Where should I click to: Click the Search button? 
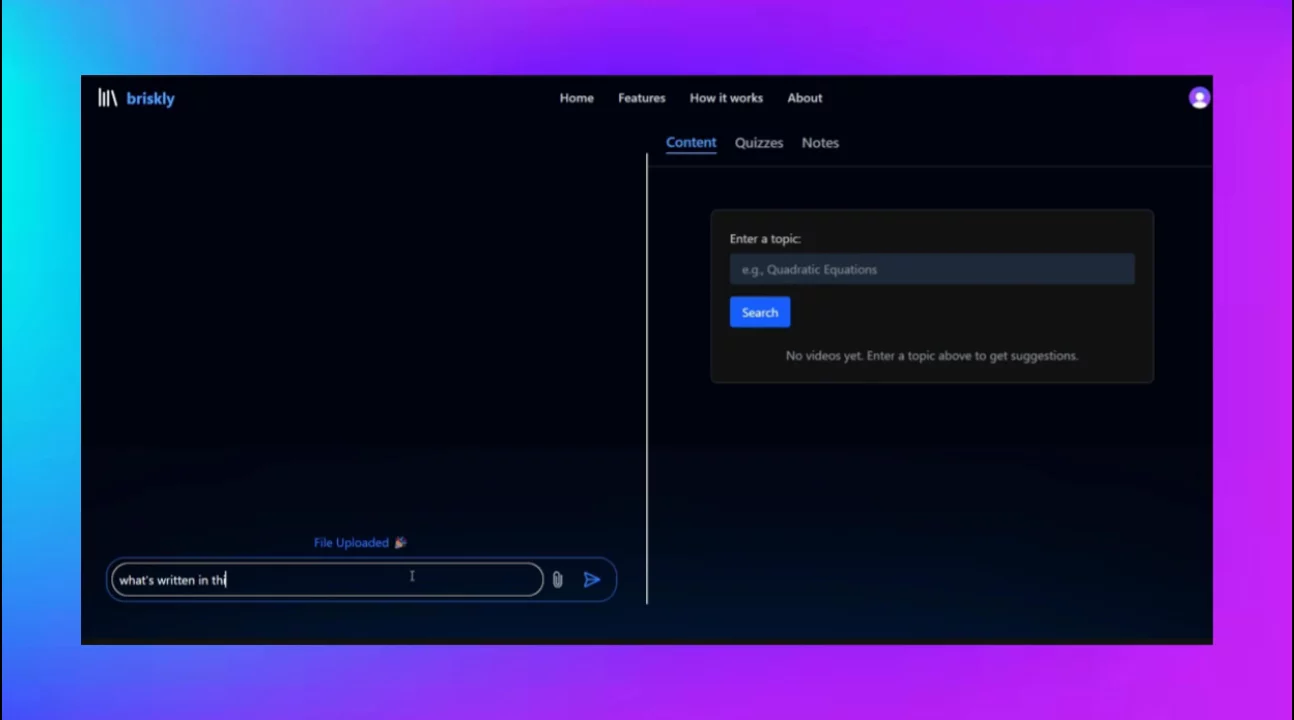pos(760,313)
